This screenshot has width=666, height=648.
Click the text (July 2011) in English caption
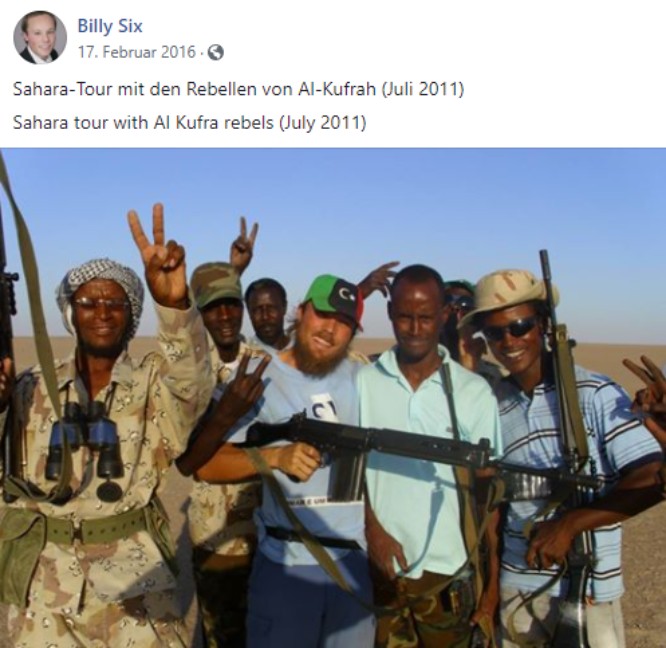(322, 123)
